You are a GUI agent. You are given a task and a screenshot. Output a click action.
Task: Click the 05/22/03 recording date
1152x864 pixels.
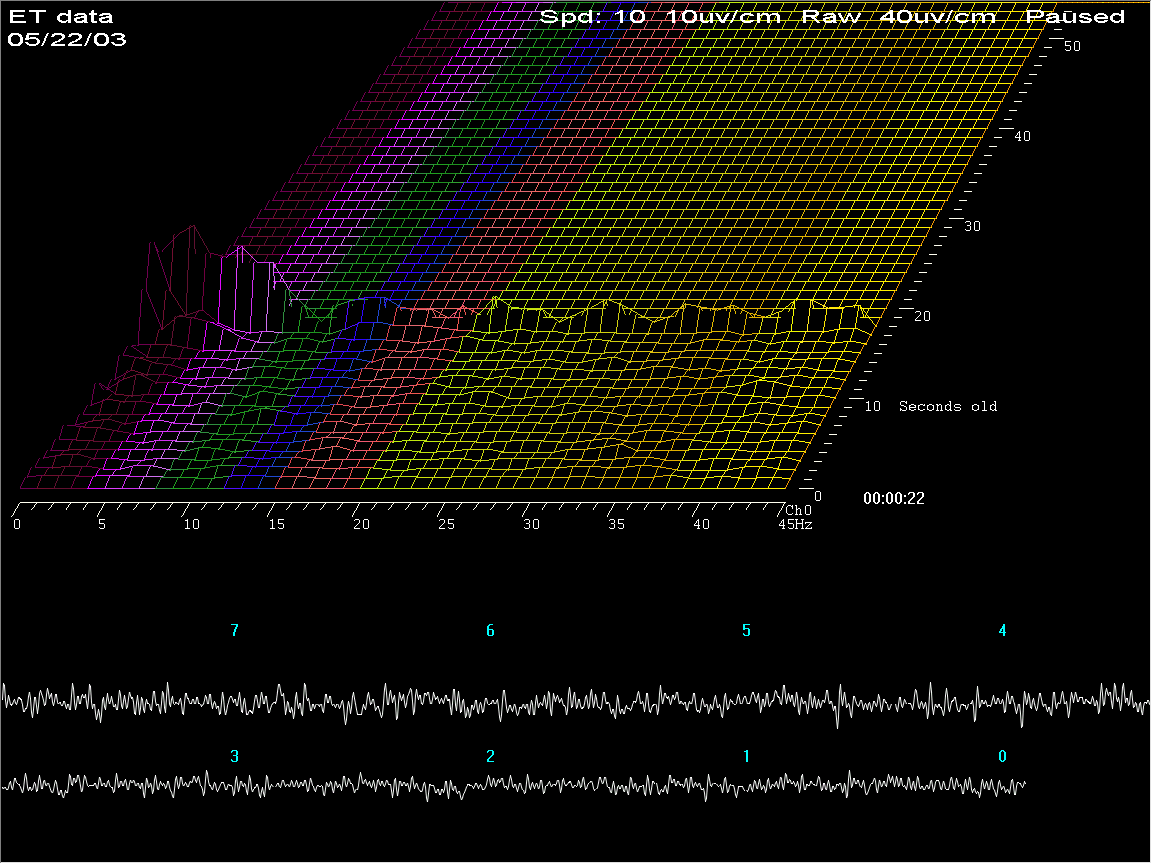click(x=66, y=41)
